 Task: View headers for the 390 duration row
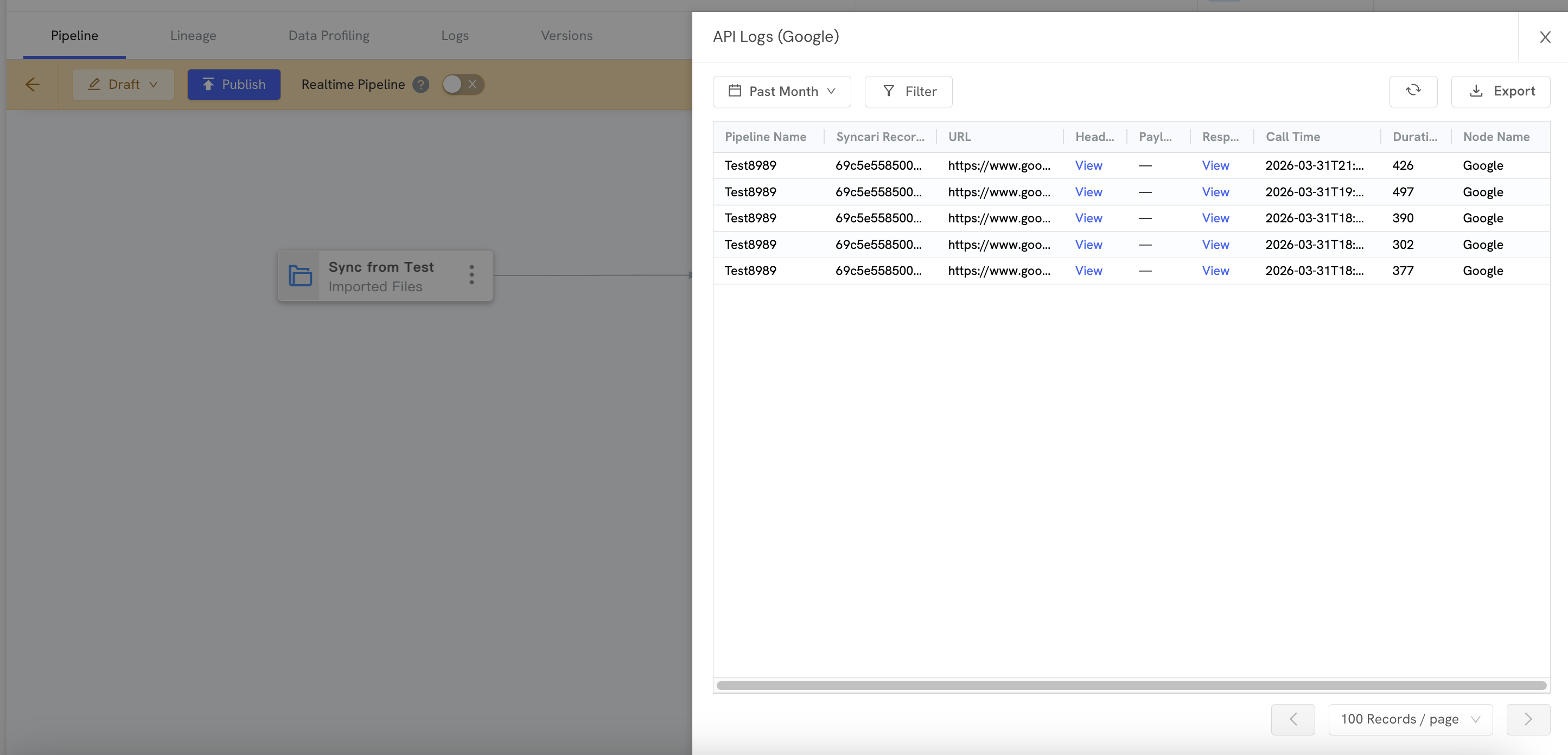coord(1088,218)
